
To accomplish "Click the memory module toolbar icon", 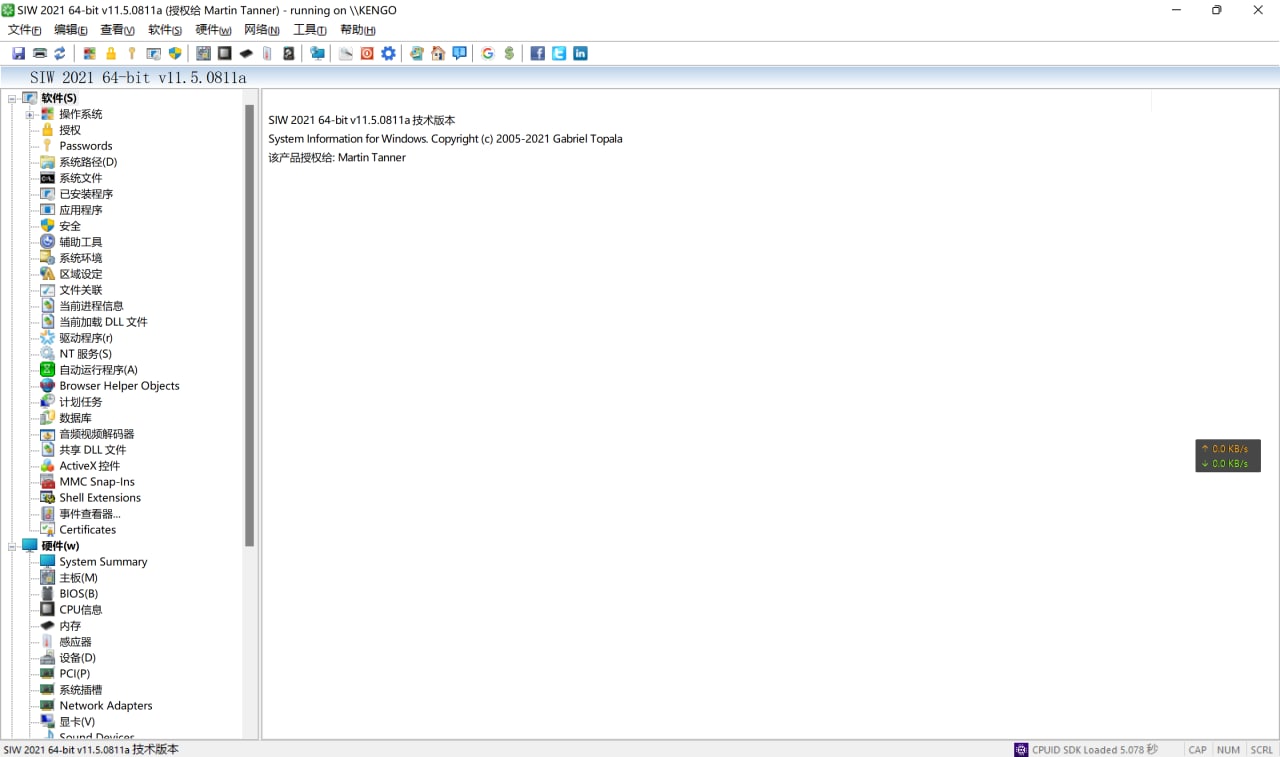I will 246,54.
